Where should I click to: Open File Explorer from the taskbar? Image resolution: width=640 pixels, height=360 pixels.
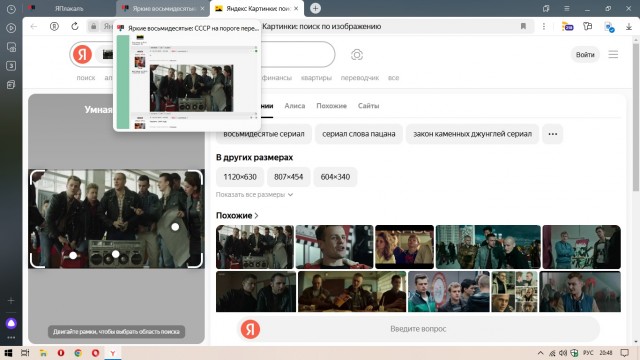click(x=43, y=353)
